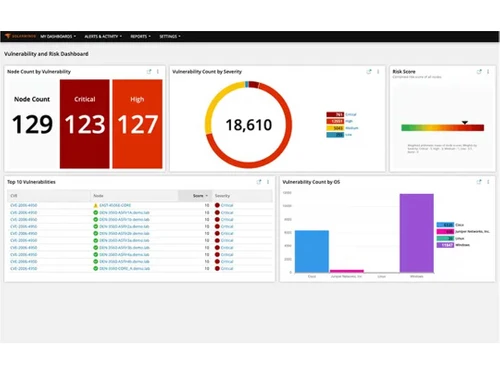Click the Node Count value 129

point(32,124)
